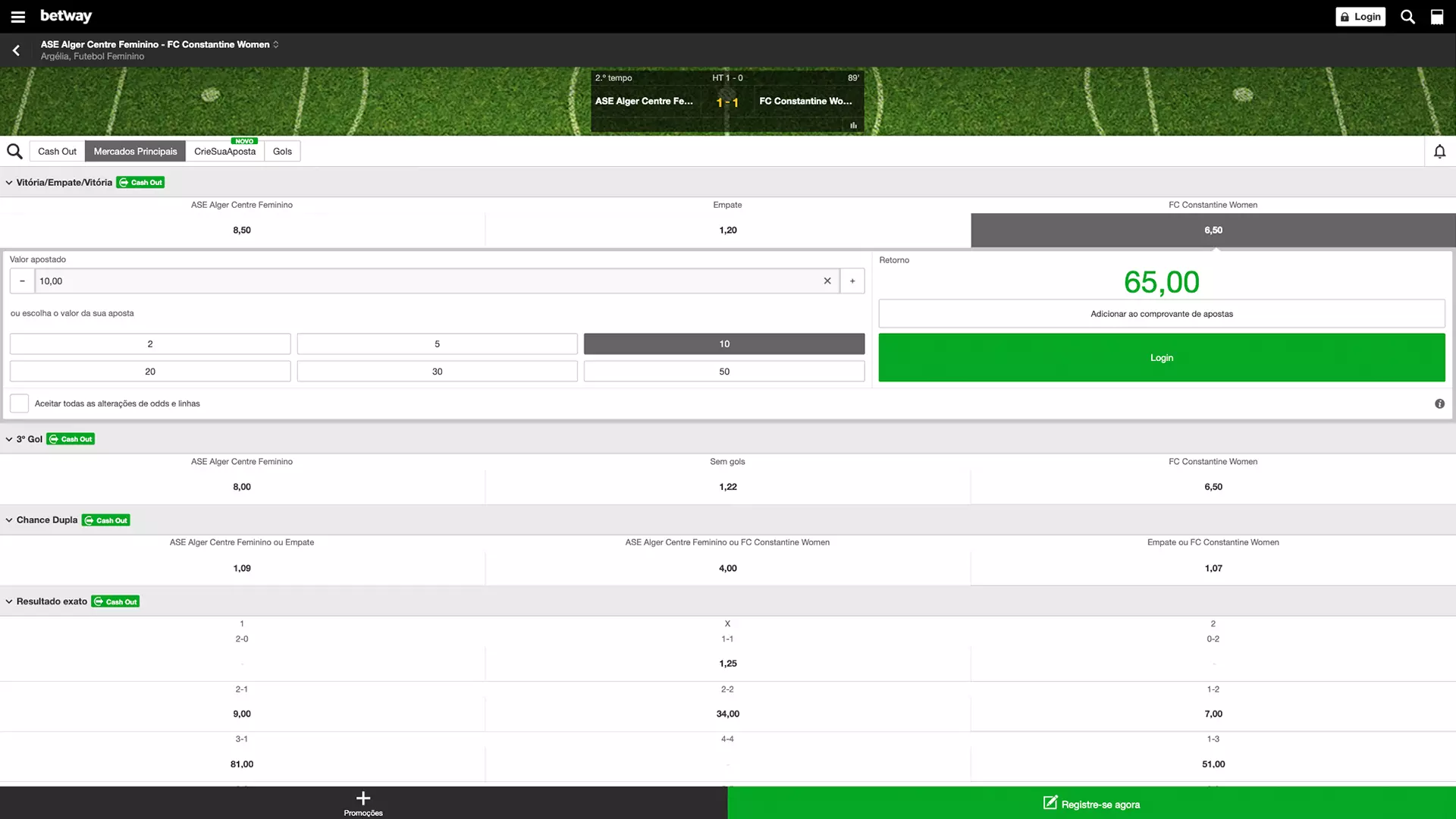Click the CrieSuaAposta NOVO tab

pyautogui.click(x=224, y=150)
